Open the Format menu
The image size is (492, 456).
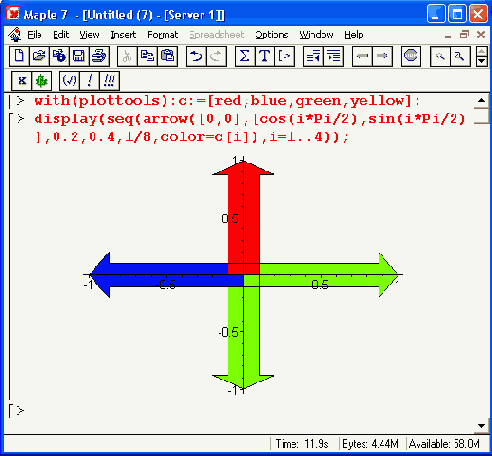pyautogui.click(x=163, y=35)
